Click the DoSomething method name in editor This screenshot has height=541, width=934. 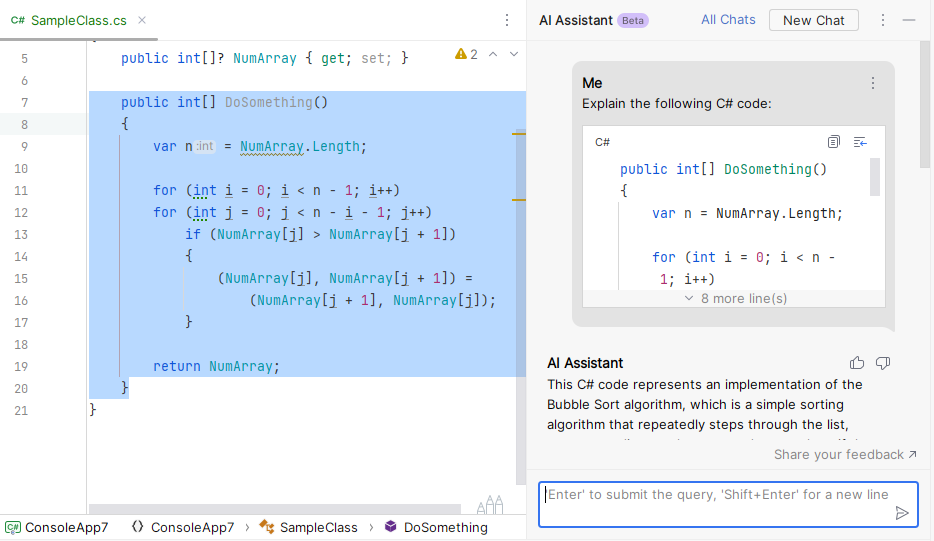(269, 102)
